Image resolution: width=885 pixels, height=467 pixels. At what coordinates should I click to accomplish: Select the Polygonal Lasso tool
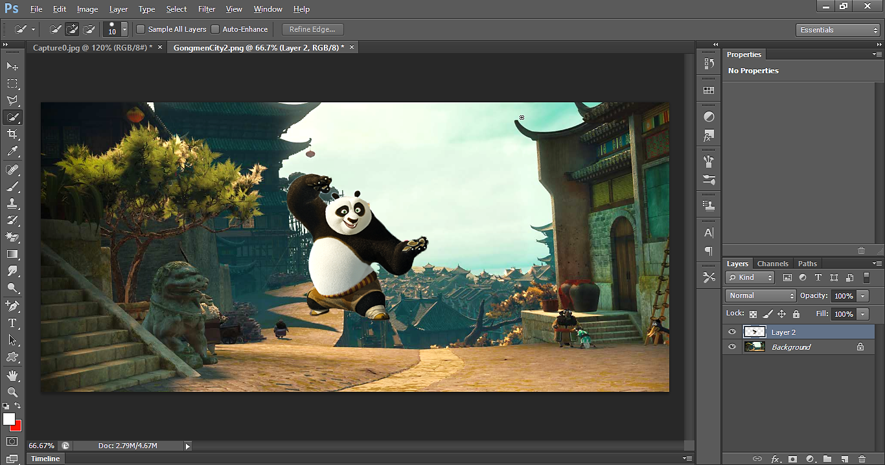pos(12,101)
